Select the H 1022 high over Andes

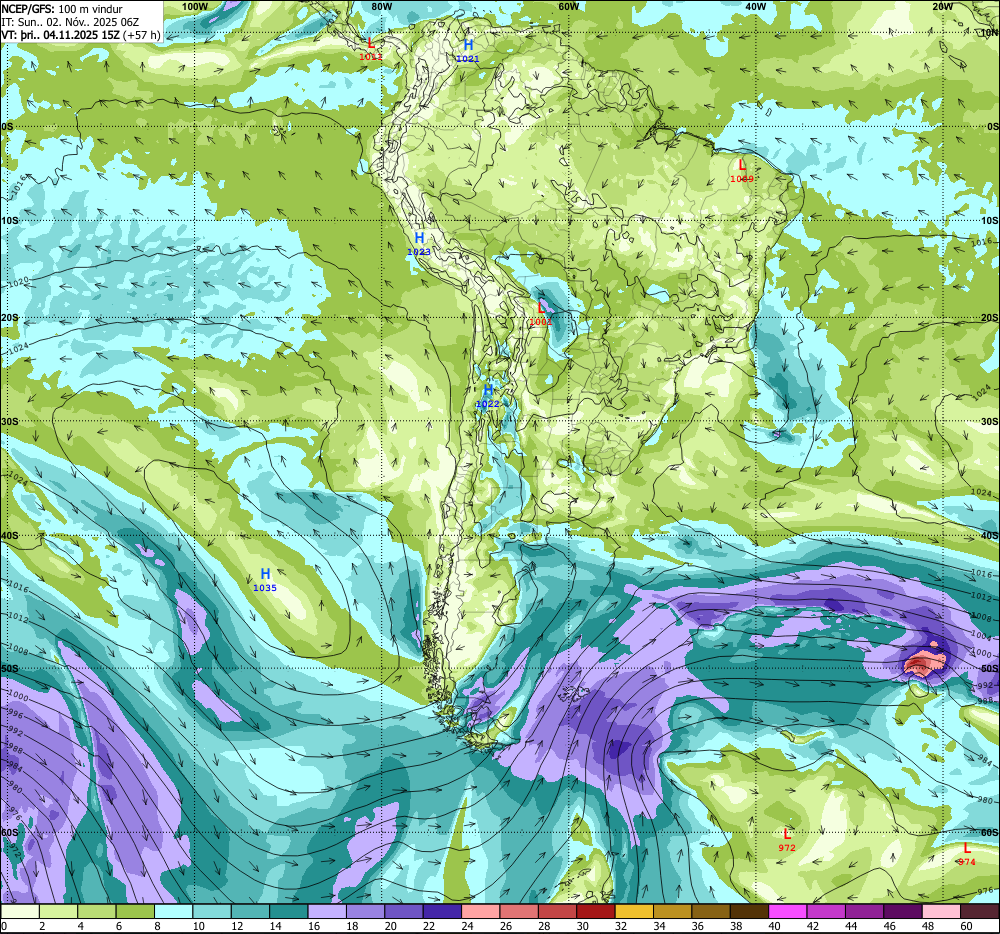pyautogui.click(x=488, y=396)
